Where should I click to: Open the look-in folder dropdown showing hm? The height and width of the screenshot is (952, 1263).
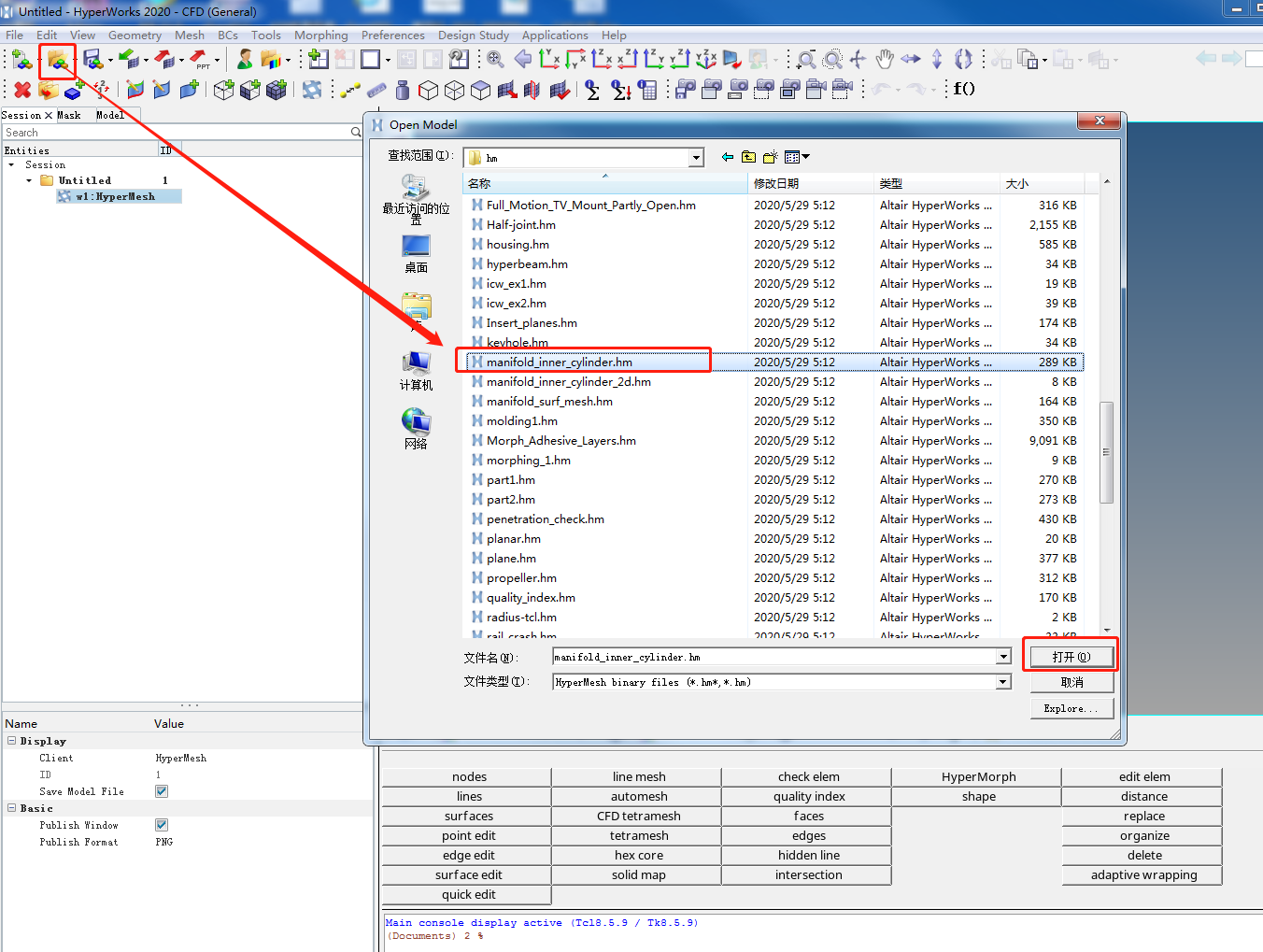coord(696,158)
